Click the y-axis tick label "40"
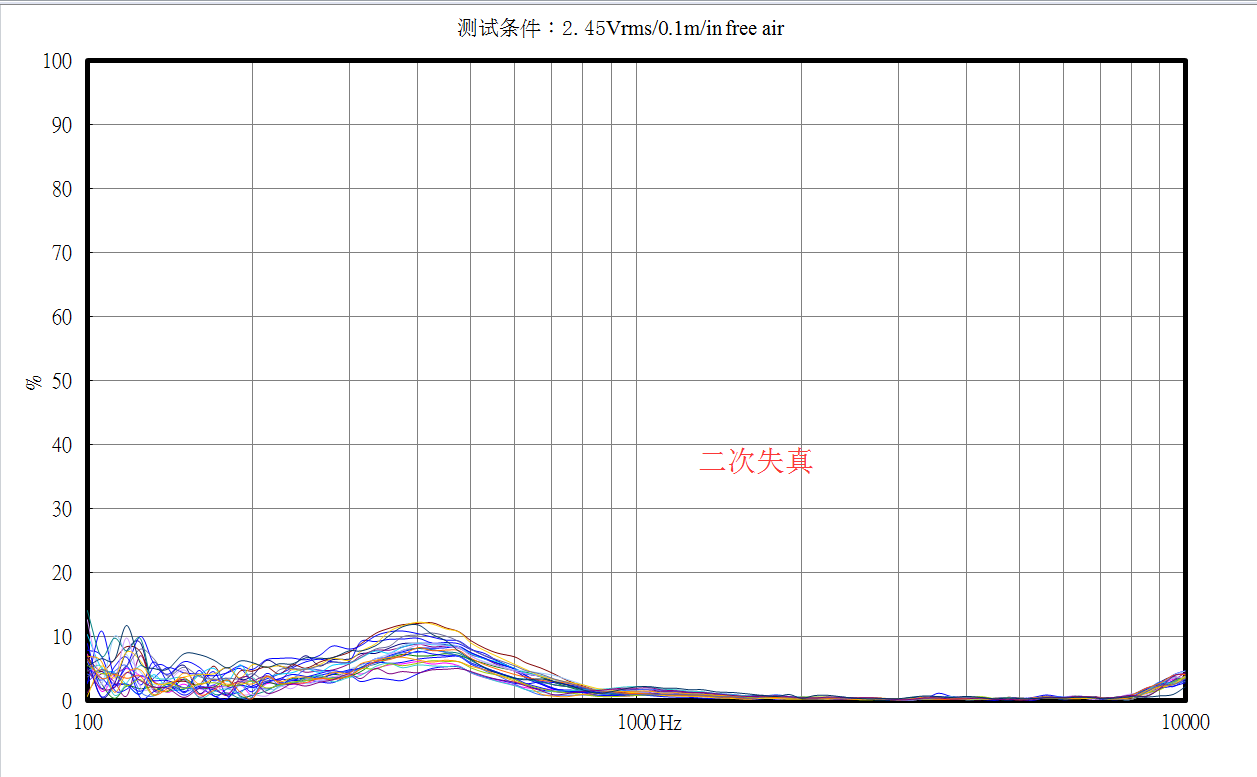The height and width of the screenshot is (777, 1257). [62, 445]
